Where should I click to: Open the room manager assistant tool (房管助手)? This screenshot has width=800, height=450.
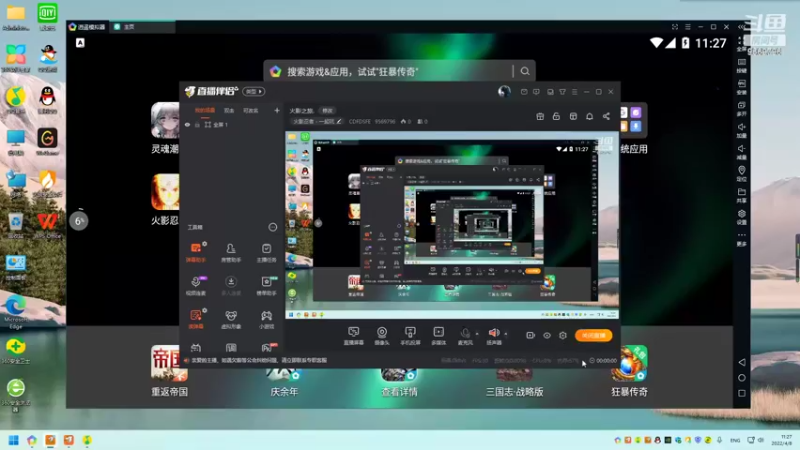(231, 252)
